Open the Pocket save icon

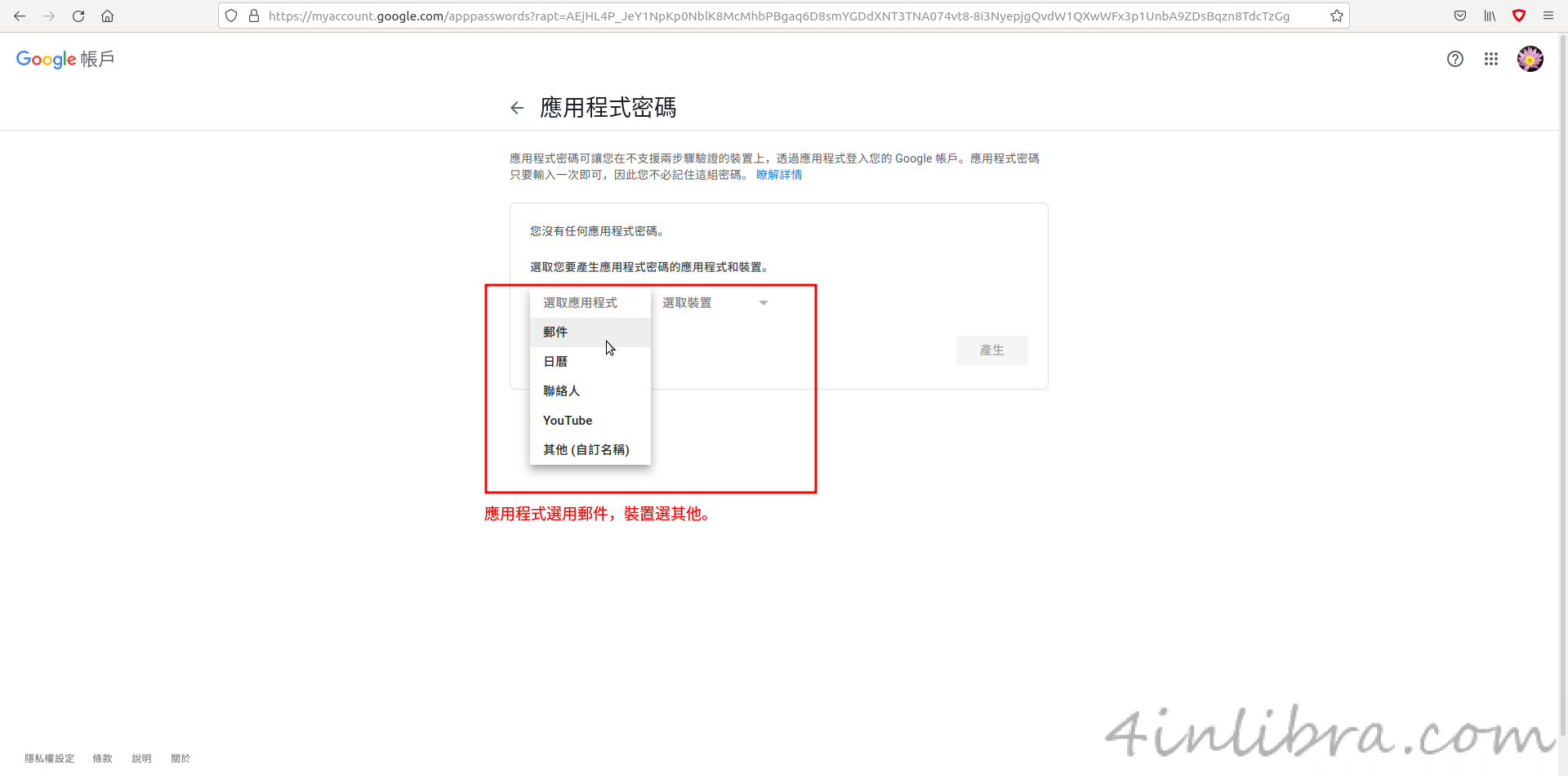click(1460, 16)
